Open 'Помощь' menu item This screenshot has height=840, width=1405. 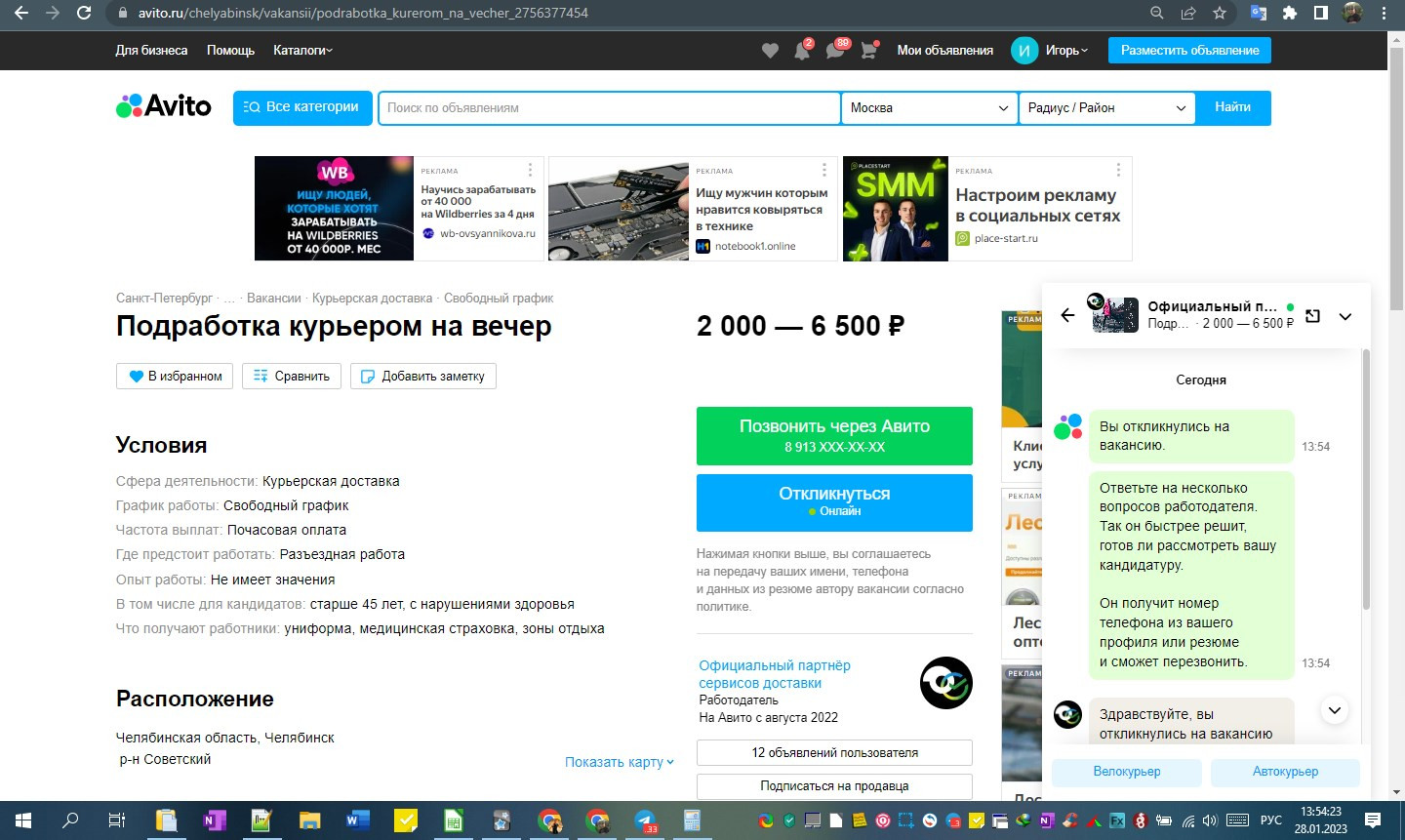[230, 51]
